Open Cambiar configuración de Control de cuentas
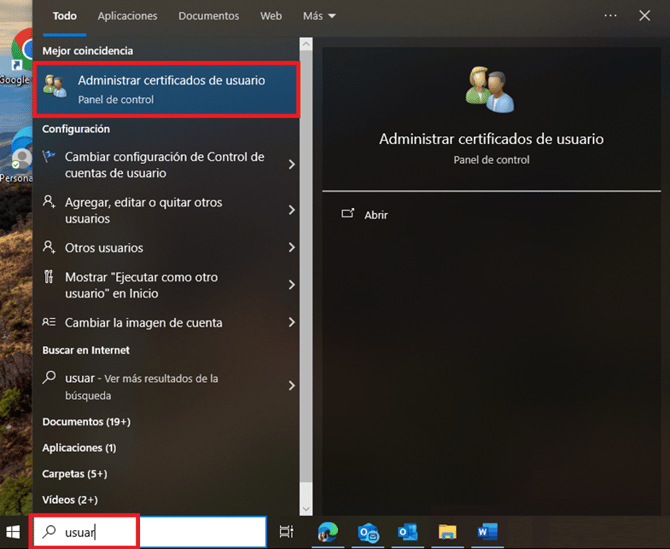The image size is (670, 549). pos(165,165)
